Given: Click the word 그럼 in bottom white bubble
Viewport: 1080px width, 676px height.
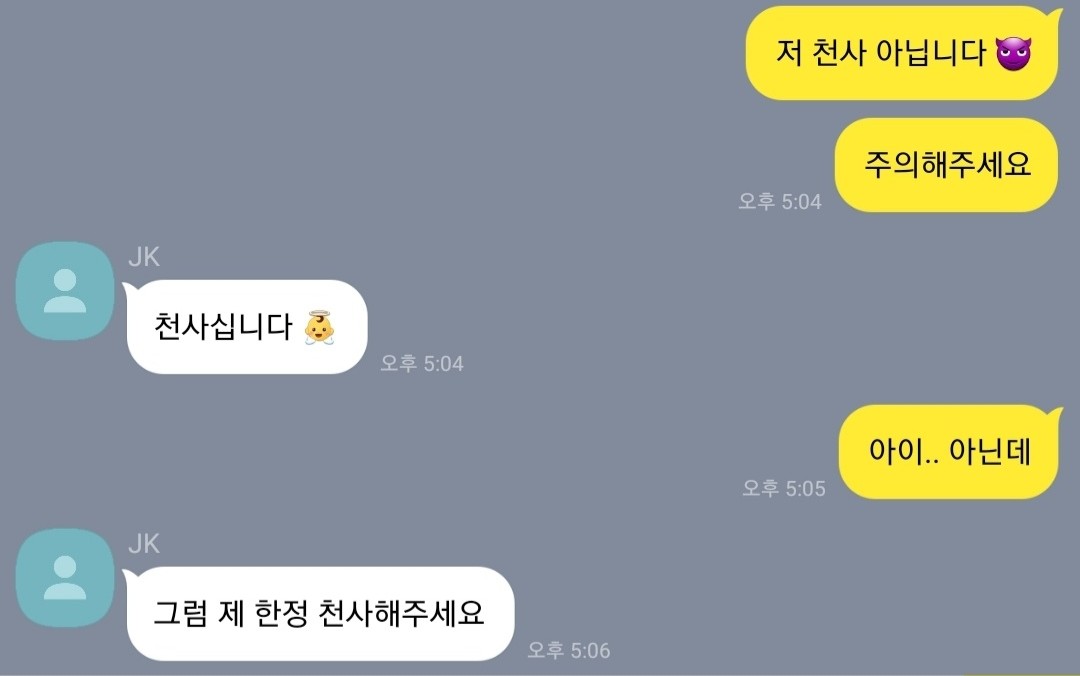Looking at the screenshot, I should (180, 613).
